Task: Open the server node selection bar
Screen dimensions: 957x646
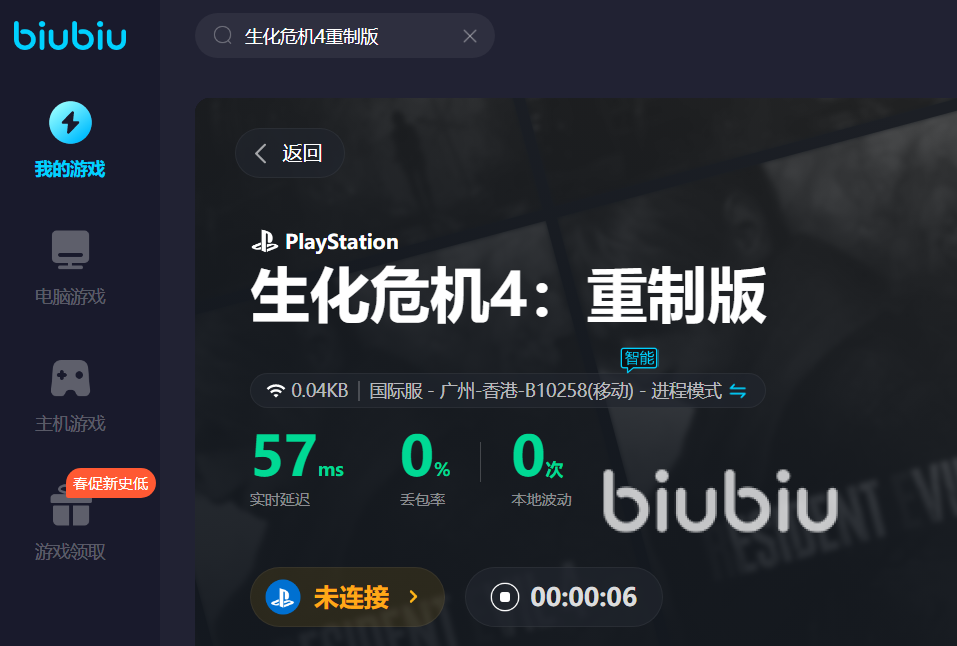Action: click(x=508, y=391)
